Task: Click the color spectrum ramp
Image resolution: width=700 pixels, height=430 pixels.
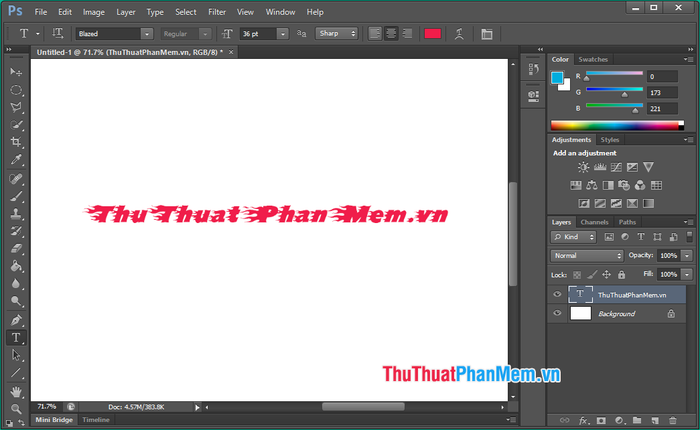Action: pos(617,125)
